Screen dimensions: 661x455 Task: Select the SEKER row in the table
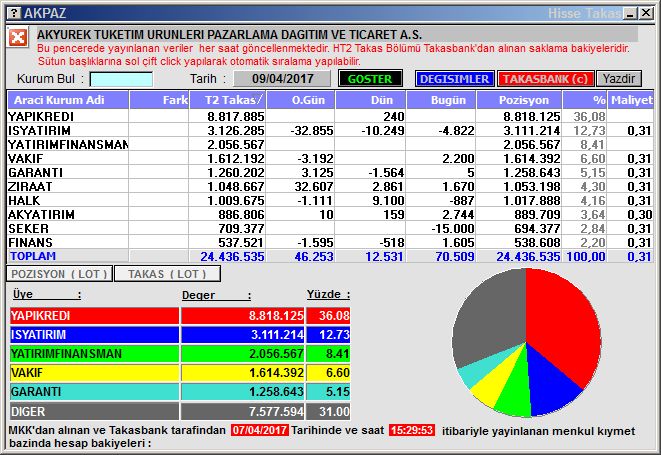(x=330, y=229)
